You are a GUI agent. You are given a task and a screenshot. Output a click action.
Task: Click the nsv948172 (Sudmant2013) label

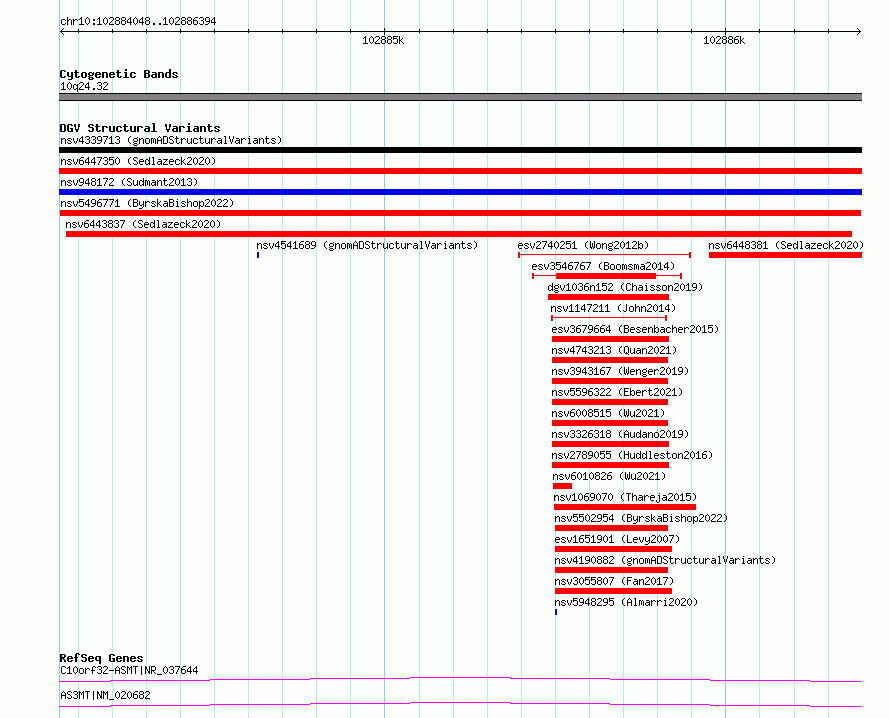click(x=129, y=182)
